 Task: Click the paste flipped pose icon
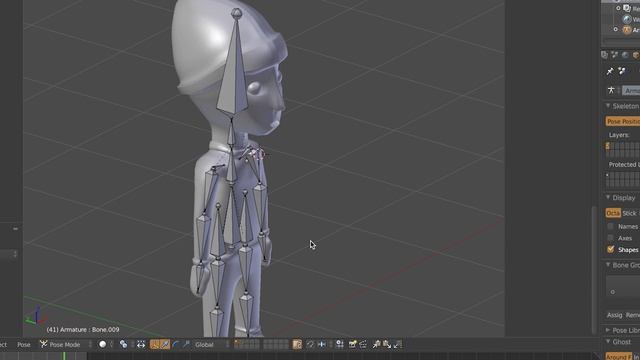tap(398, 344)
